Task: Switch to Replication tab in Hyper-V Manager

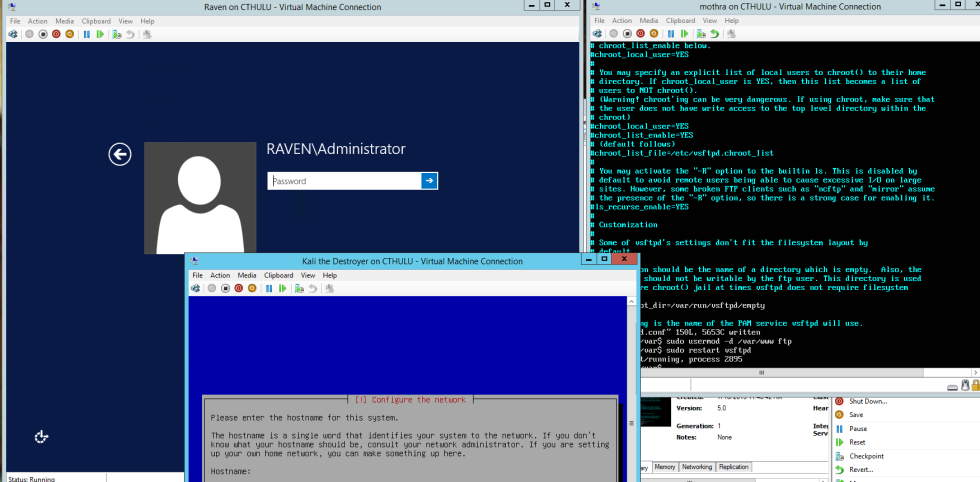Action: click(x=734, y=466)
